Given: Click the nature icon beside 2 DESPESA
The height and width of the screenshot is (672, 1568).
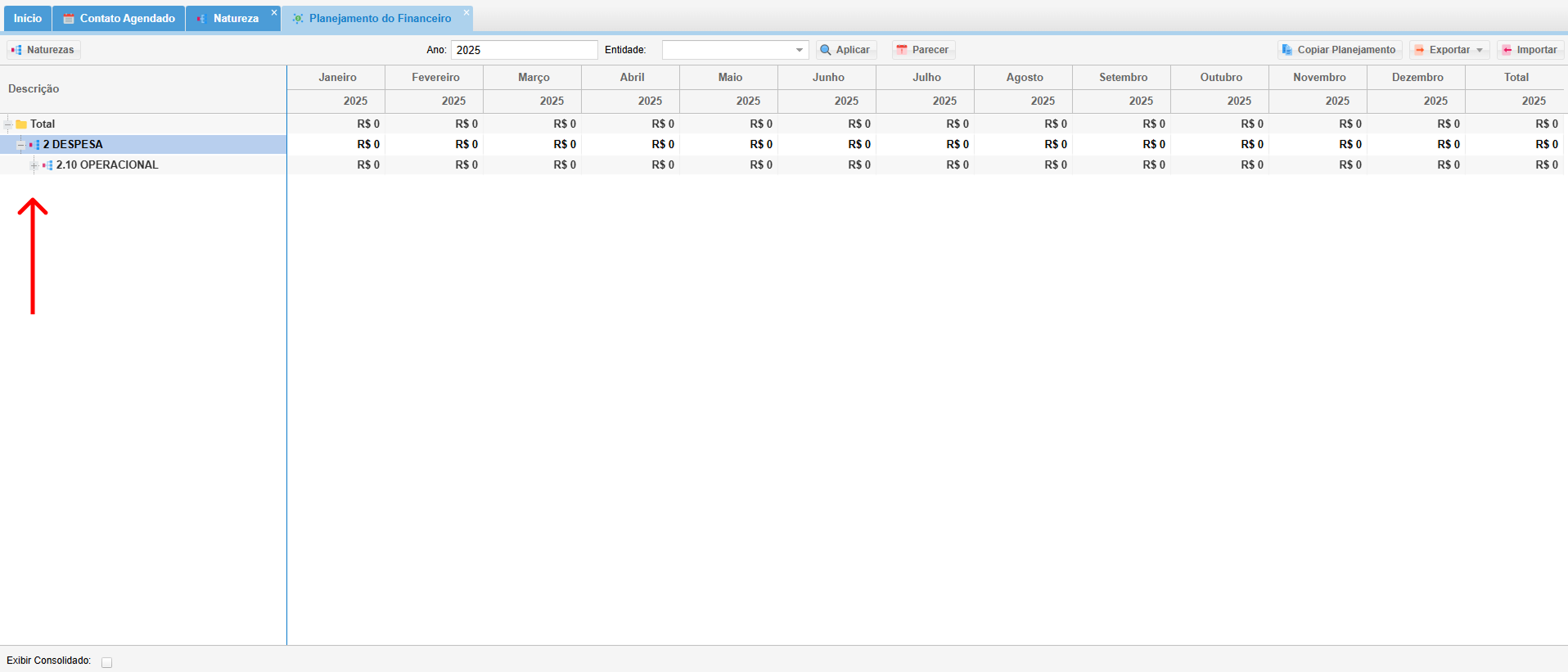Looking at the screenshot, I should pyautogui.click(x=34, y=145).
